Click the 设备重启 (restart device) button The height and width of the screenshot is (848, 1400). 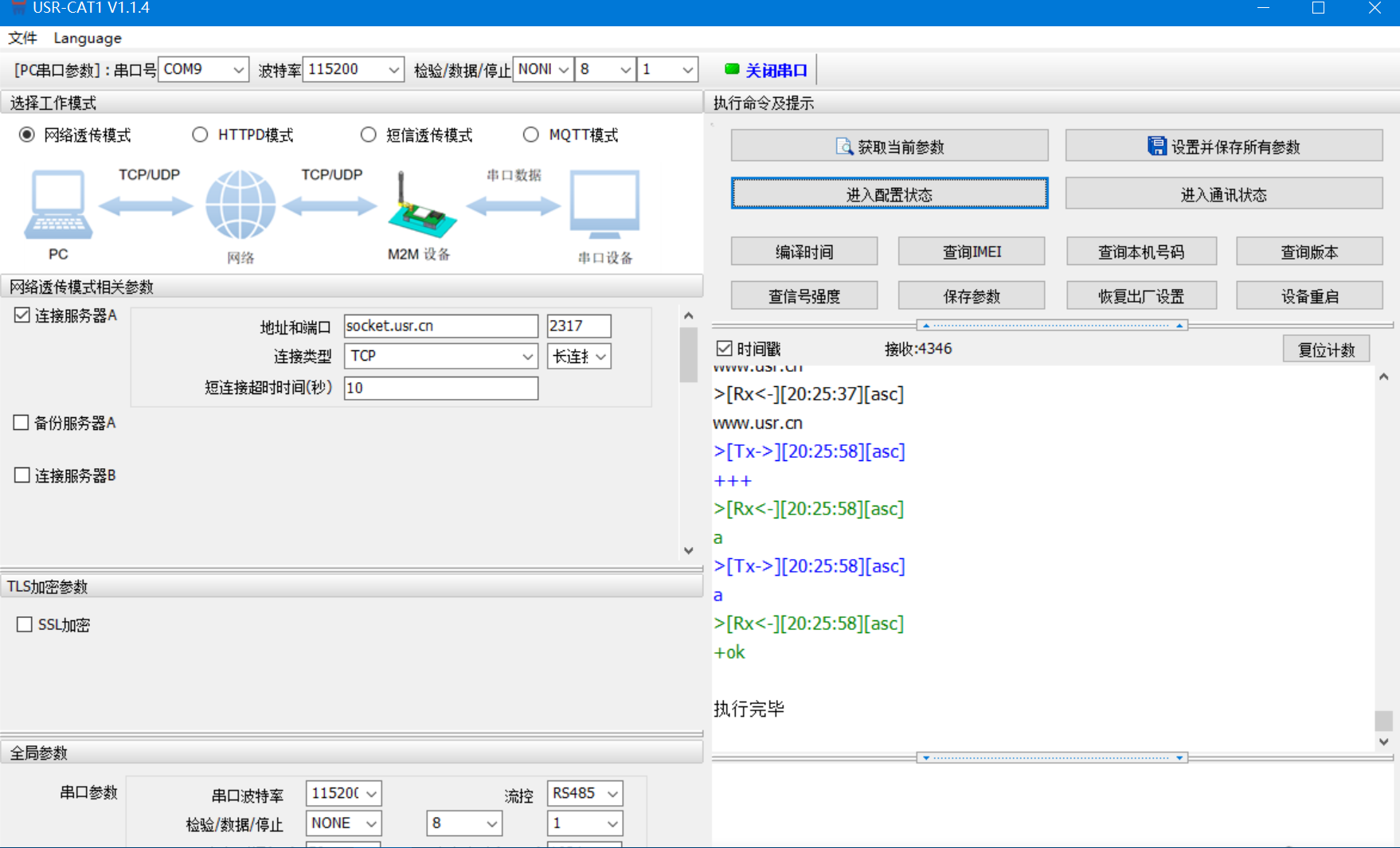1308,296
